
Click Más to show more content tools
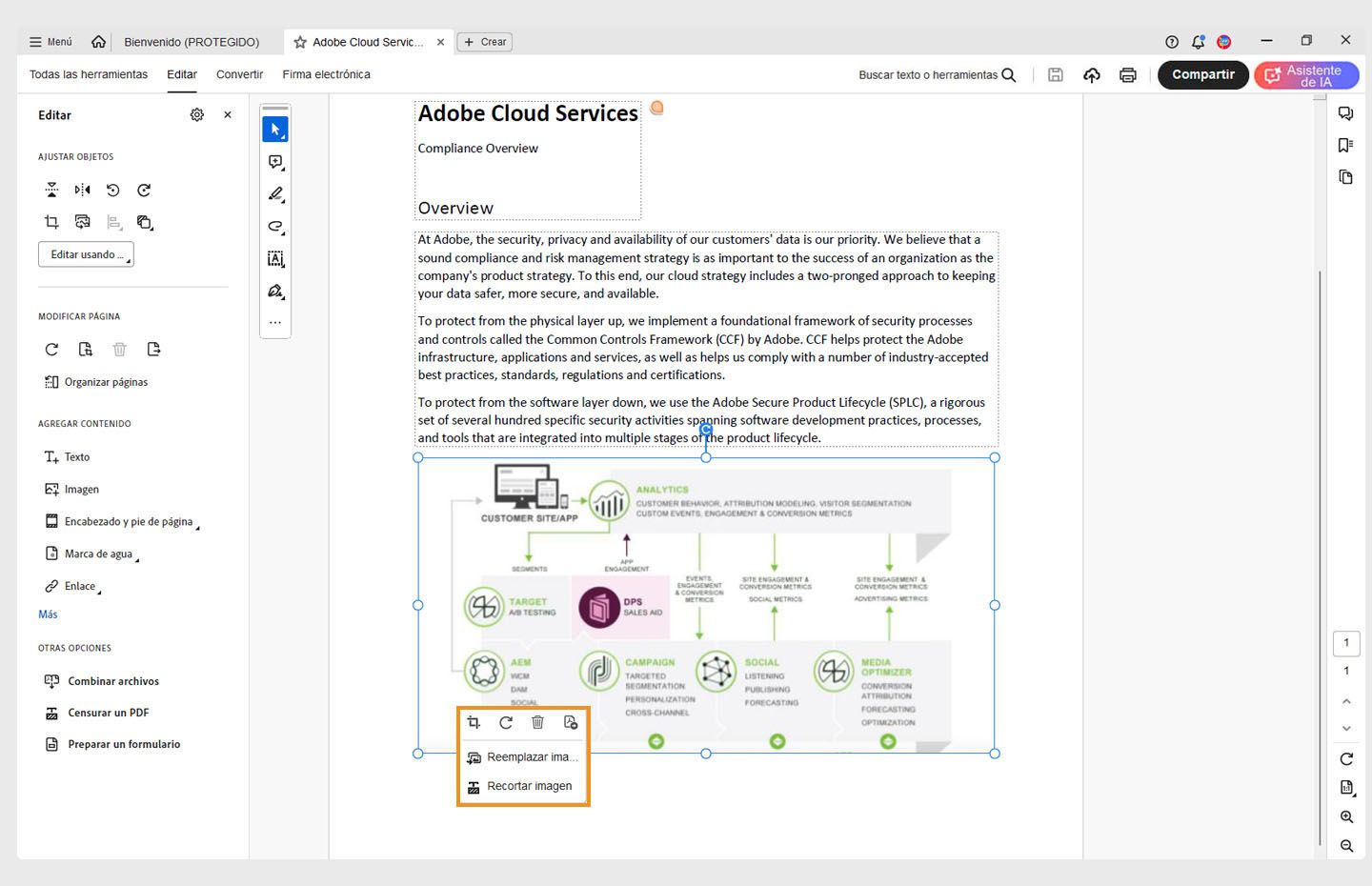(x=47, y=614)
